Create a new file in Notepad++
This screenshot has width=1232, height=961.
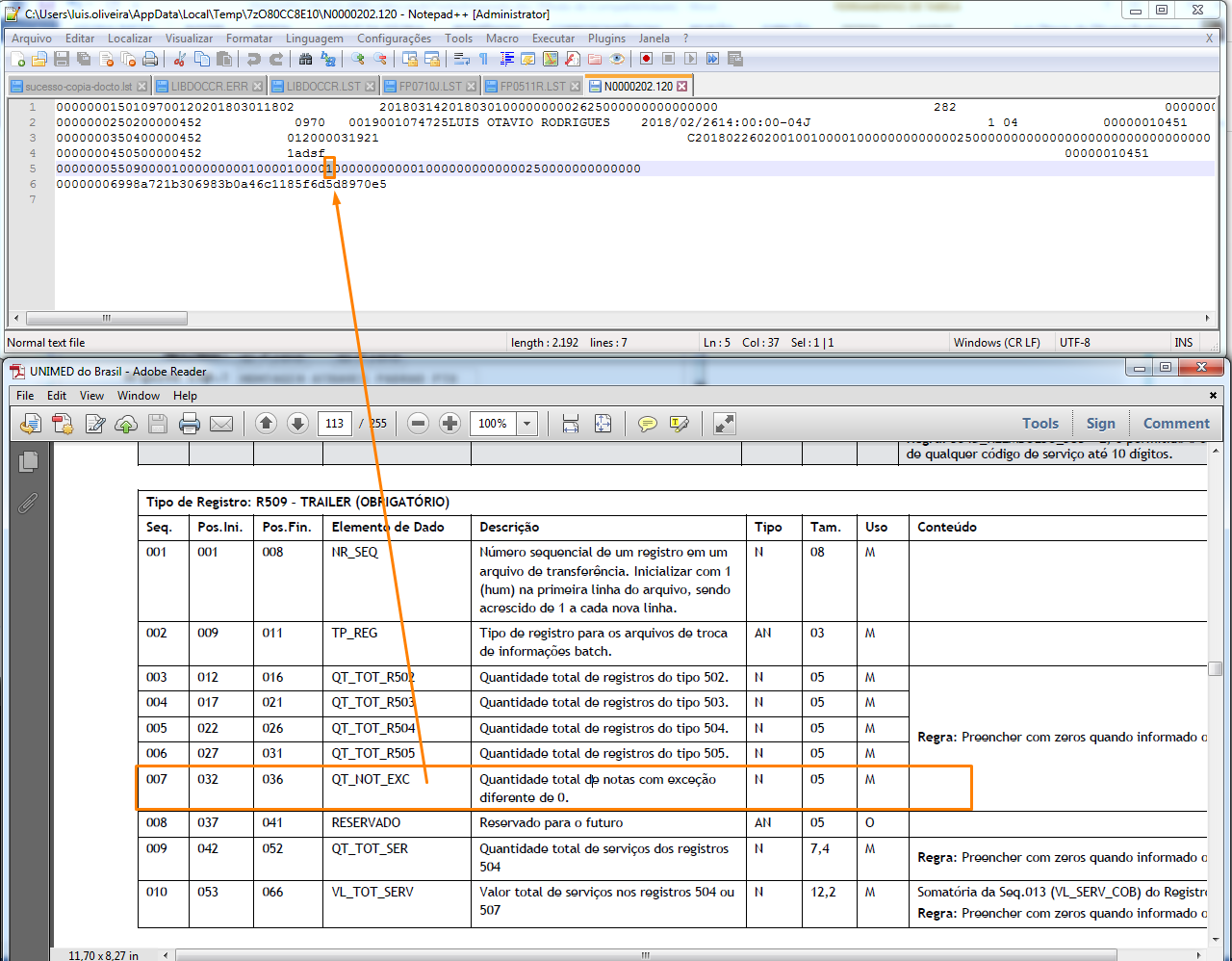click(18, 59)
